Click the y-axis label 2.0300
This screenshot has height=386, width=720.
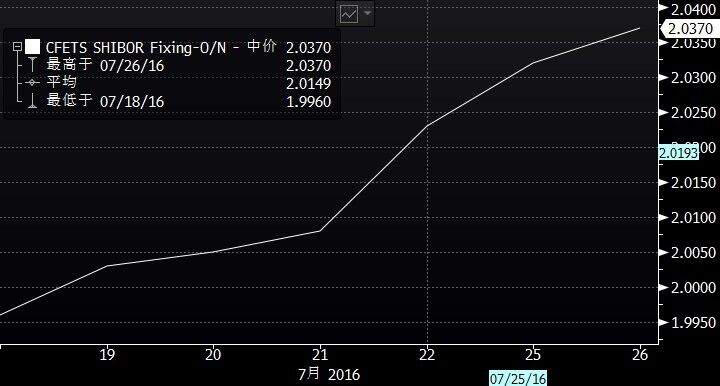click(x=693, y=78)
